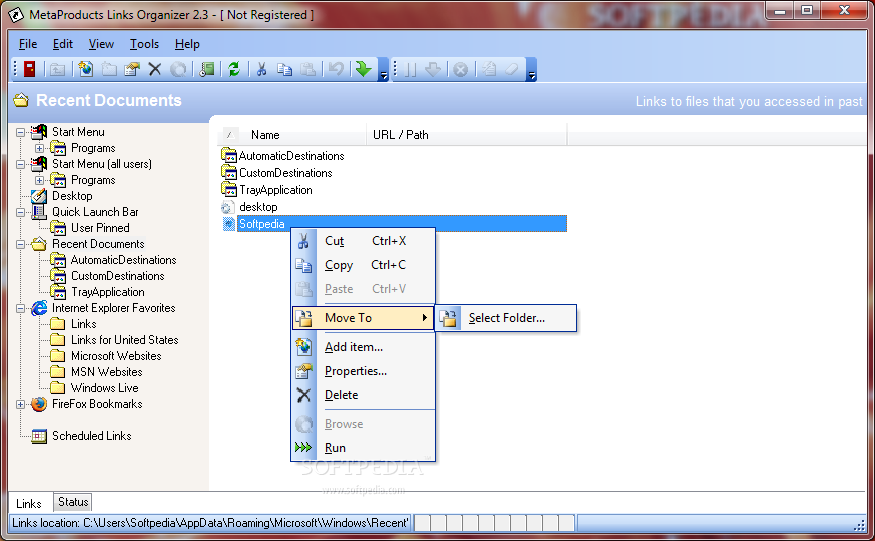
Task: Click the Pause icon in second toolbar
Action: 410,69
